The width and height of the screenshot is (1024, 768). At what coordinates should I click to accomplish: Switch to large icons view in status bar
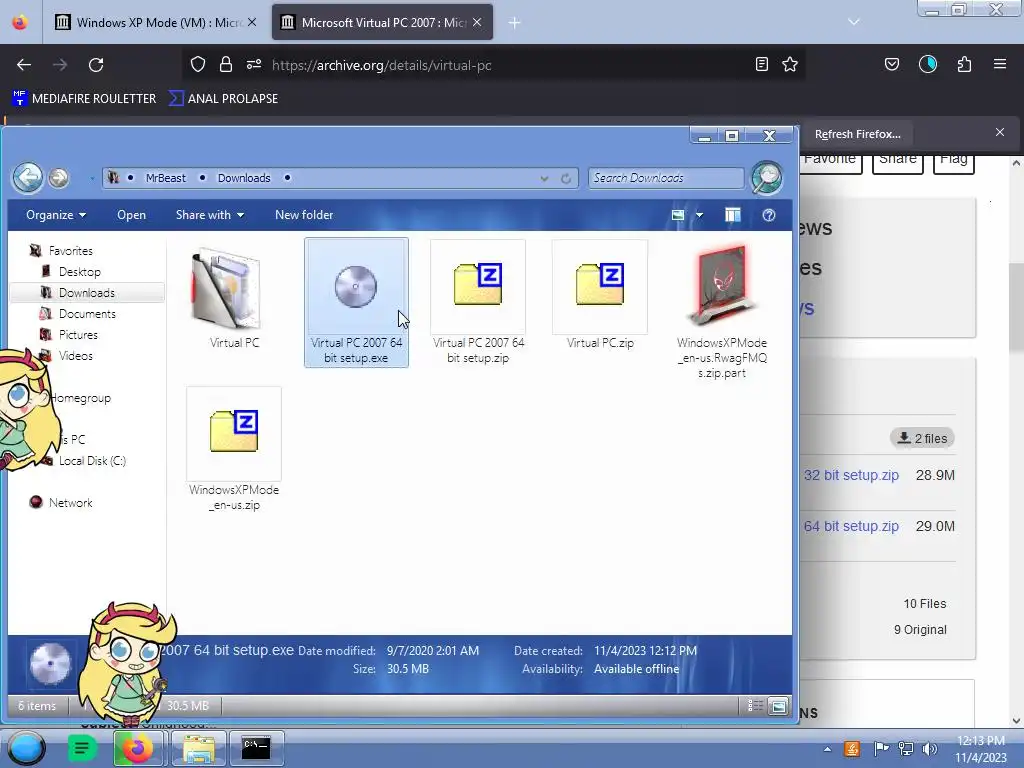click(778, 705)
